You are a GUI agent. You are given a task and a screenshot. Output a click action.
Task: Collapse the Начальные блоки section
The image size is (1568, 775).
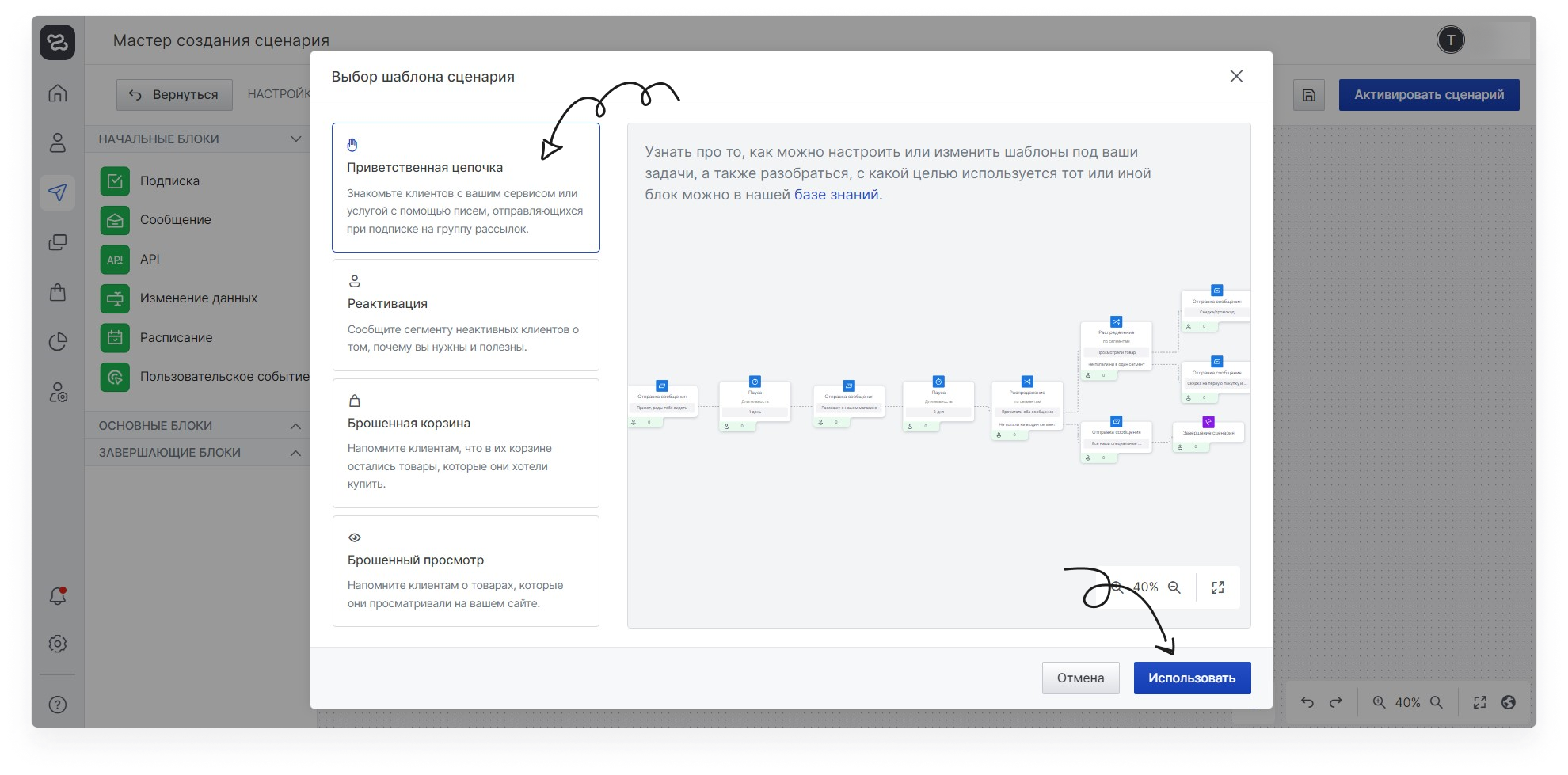point(295,139)
